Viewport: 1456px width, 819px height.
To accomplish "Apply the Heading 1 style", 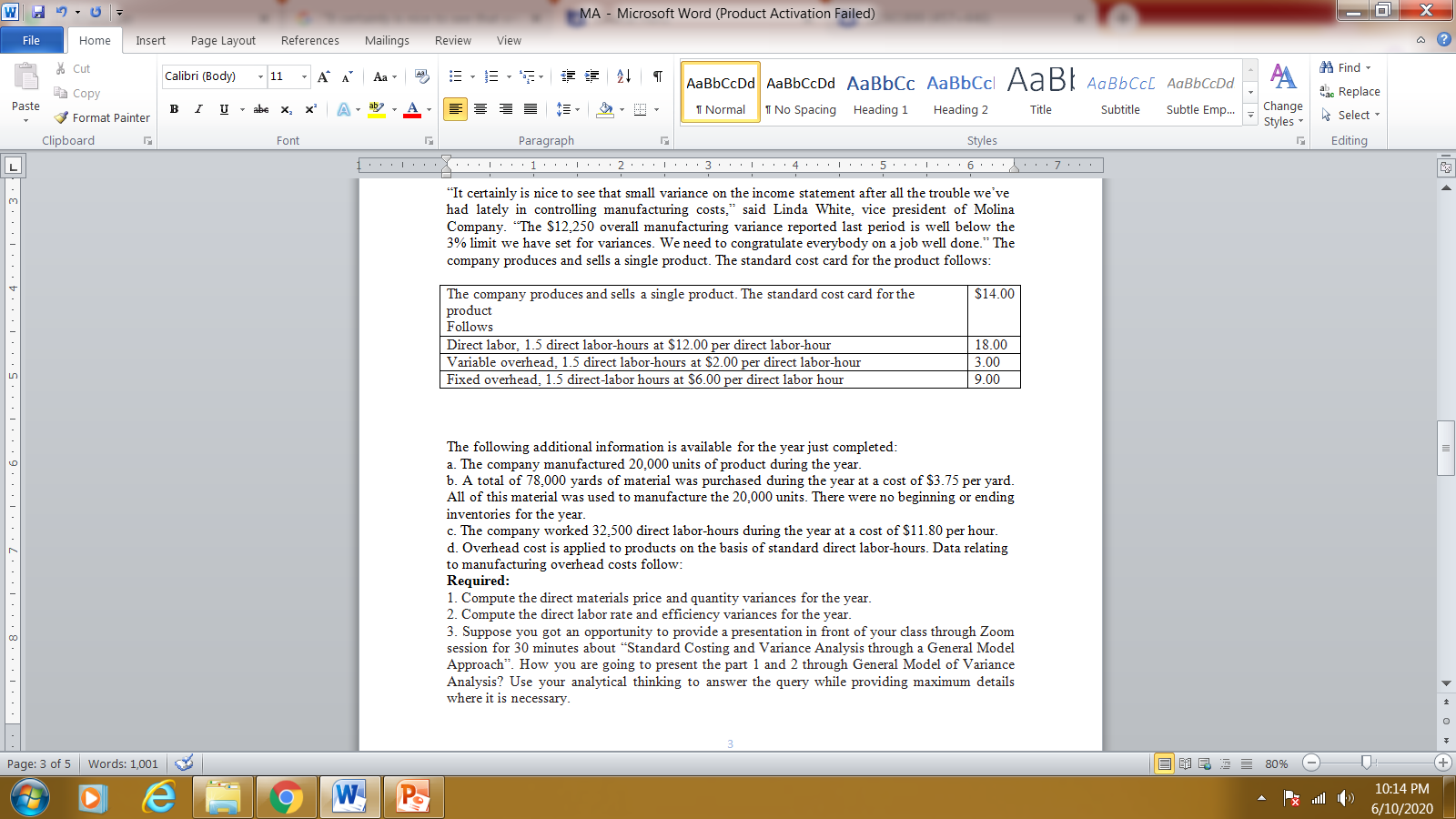I will (879, 91).
